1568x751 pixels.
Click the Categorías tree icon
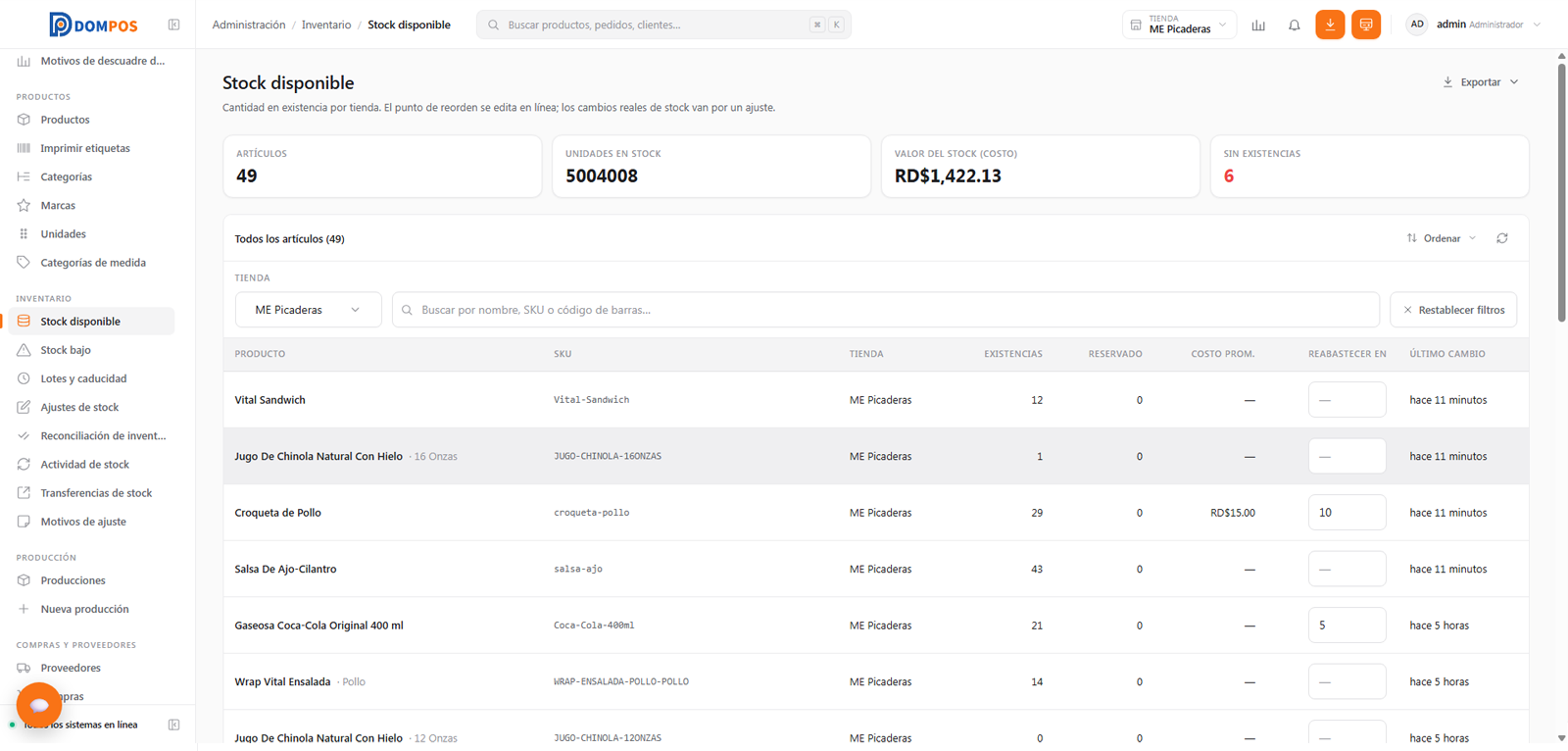pyautogui.click(x=24, y=176)
